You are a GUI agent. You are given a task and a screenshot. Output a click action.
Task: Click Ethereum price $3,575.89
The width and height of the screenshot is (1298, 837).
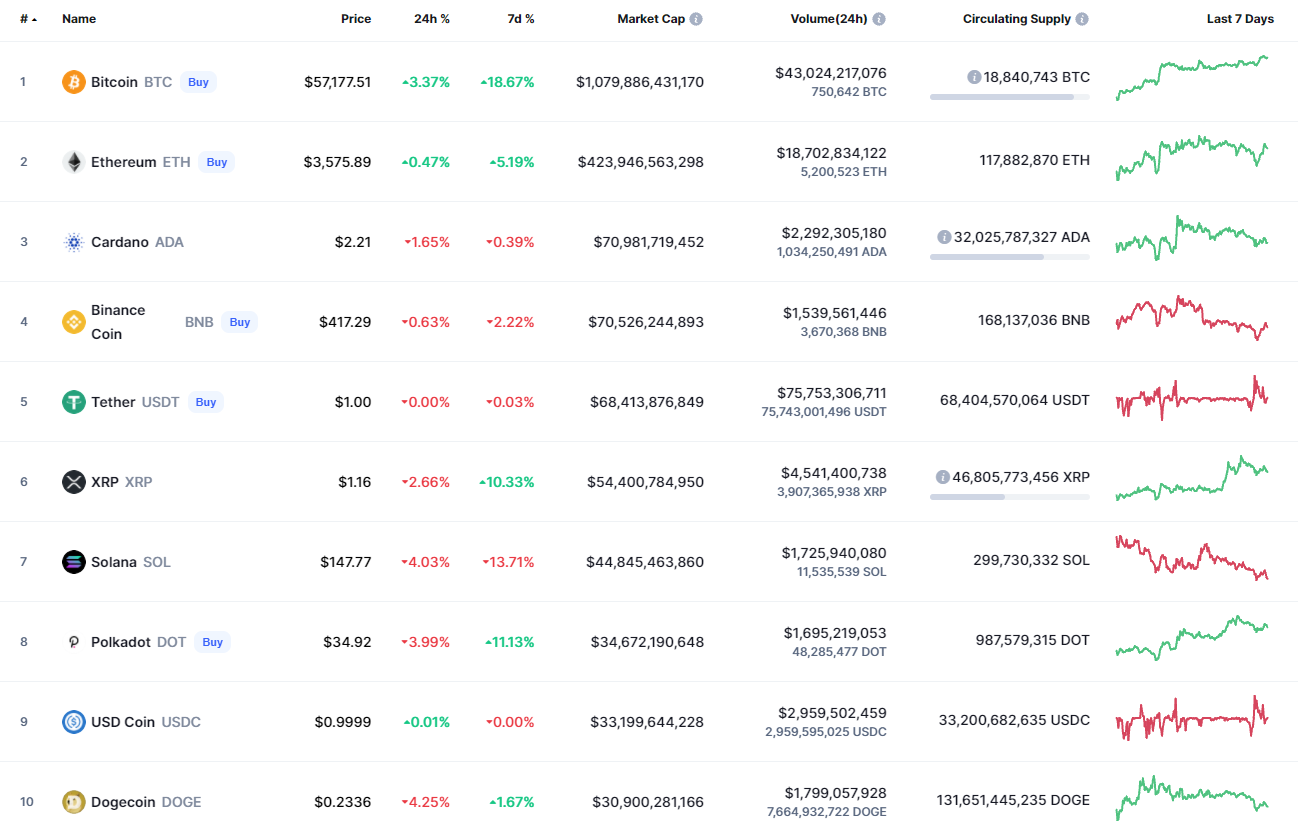pyautogui.click(x=338, y=162)
